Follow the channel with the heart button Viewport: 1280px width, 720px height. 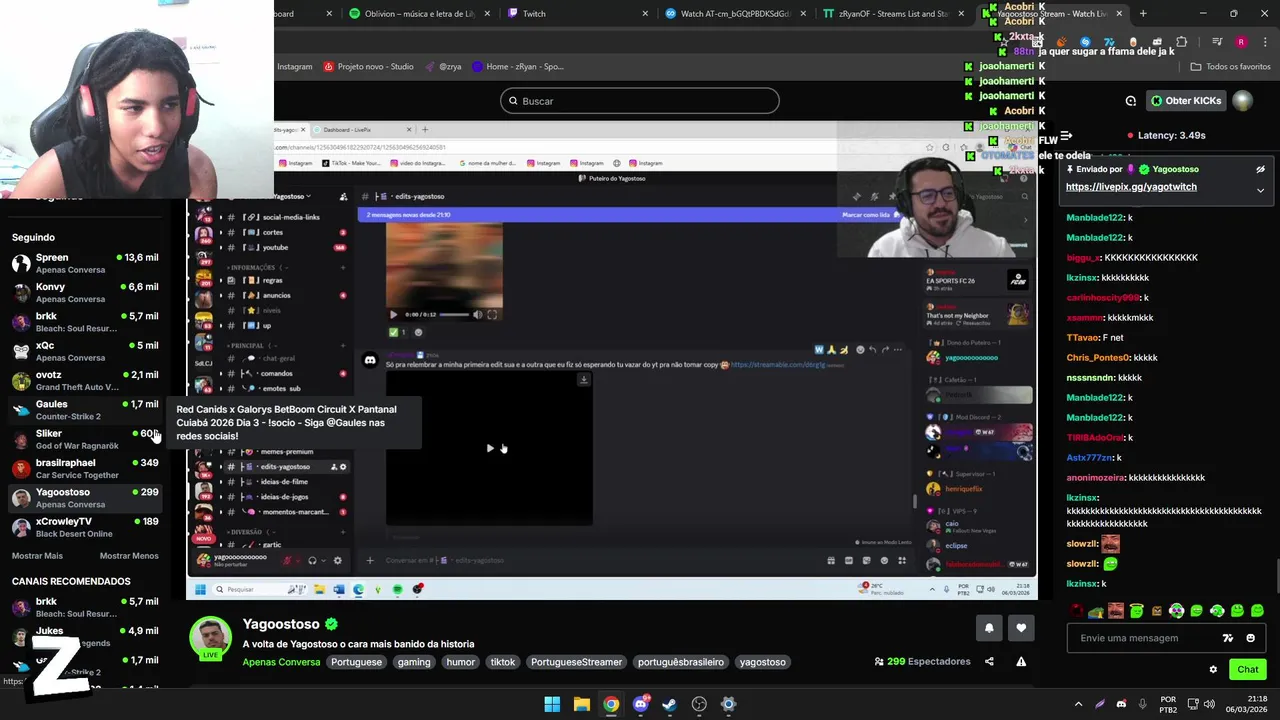tap(1021, 628)
